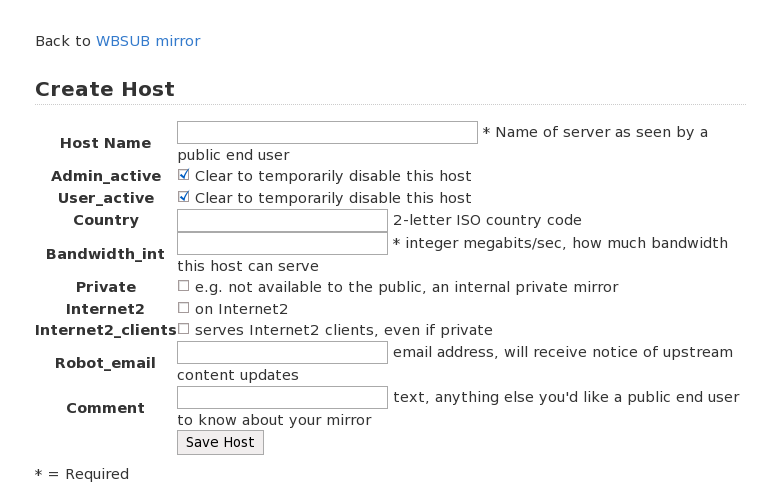The image size is (775, 500).
Task: Click the bold Internet2 field label
Action: [x=105, y=309]
